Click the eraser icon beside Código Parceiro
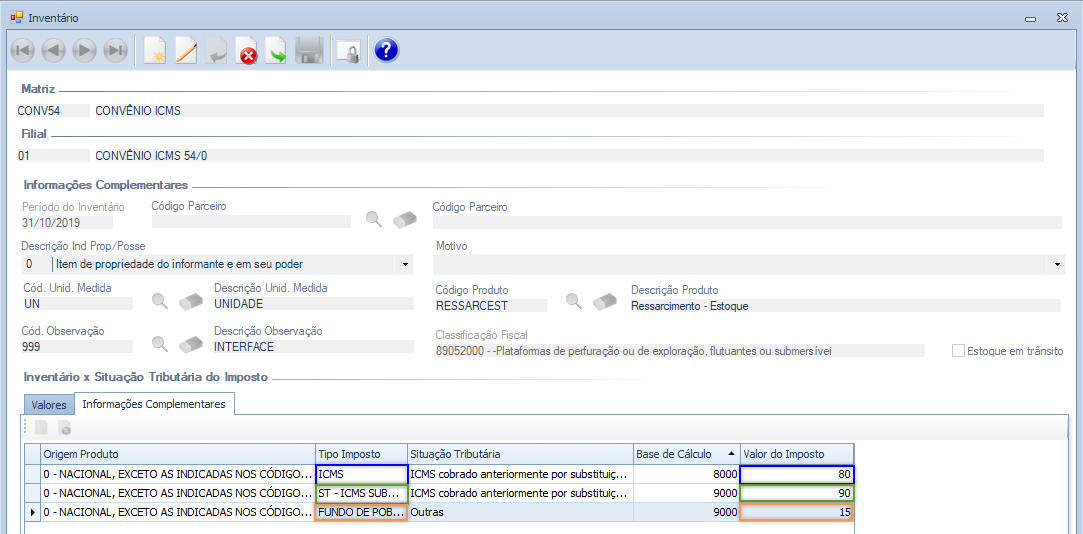1083x534 pixels. [404, 220]
